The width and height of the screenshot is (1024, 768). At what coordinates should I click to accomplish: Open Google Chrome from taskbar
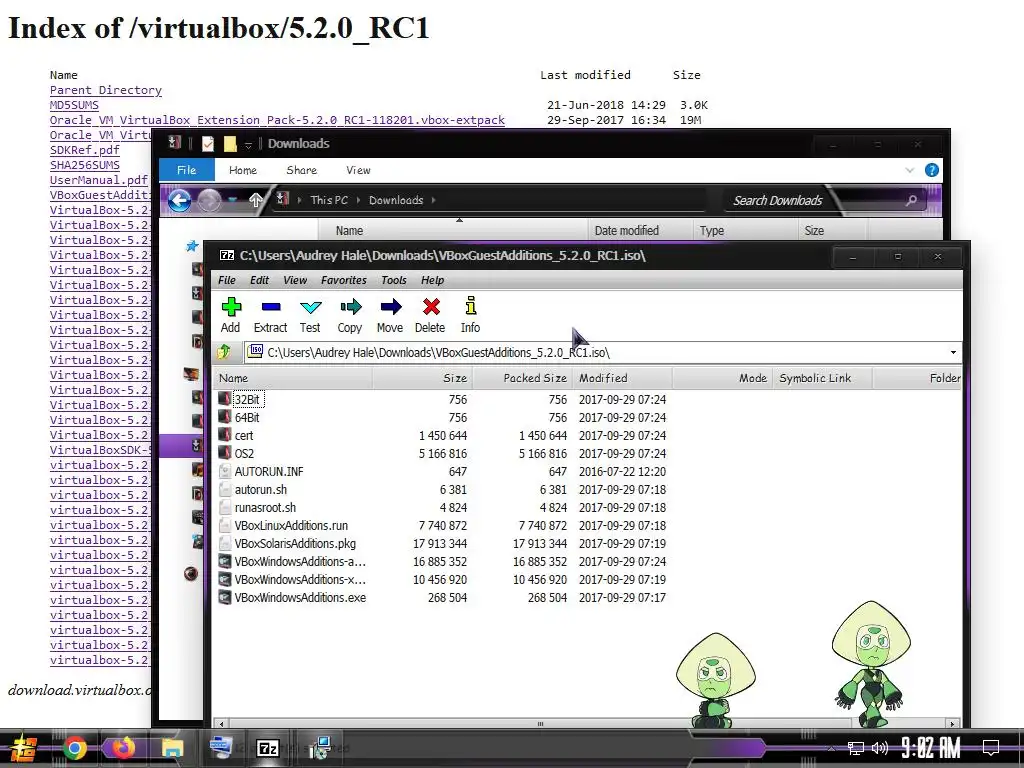pyautogui.click(x=75, y=748)
